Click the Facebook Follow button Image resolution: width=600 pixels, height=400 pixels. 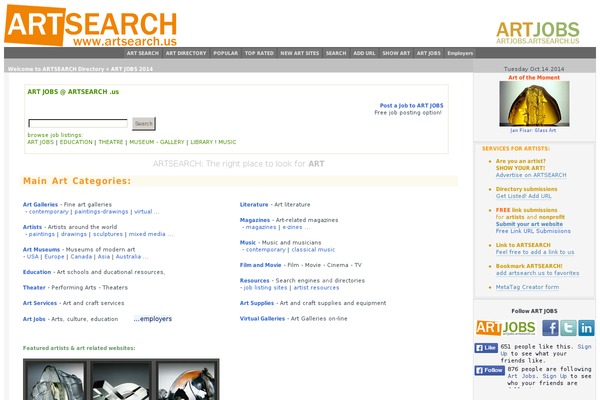pyautogui.click(x=489, y=370)
